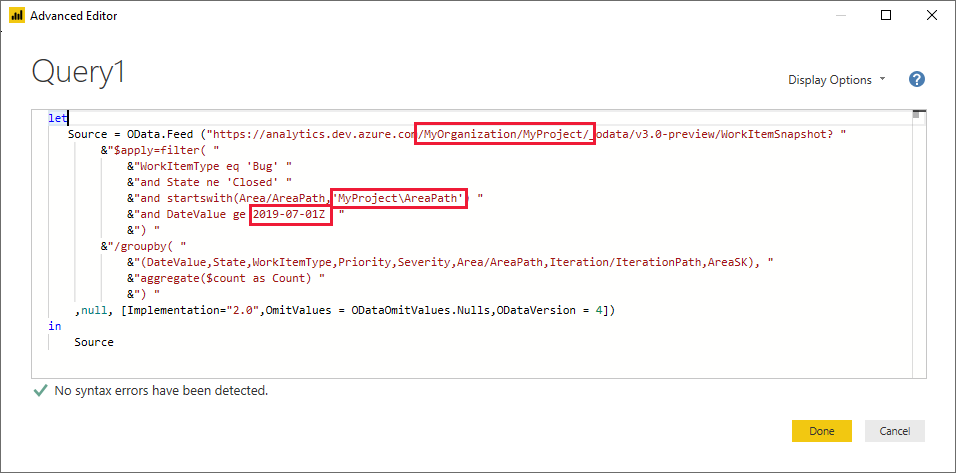
Task: Click the Power BI logo icon
Action: coord(15,15)
